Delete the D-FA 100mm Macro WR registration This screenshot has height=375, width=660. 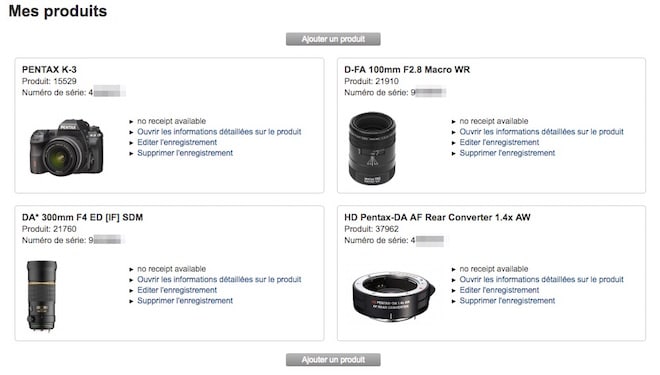[x=507, y=153]
